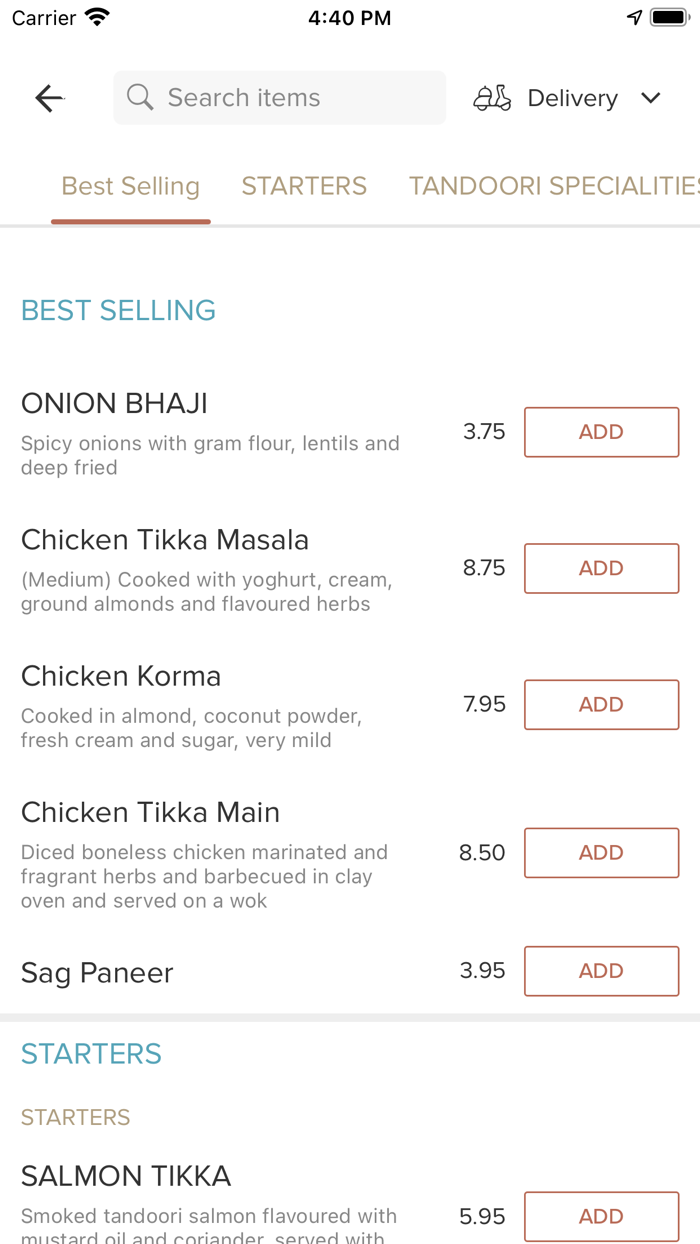Open the Delivery order type selector
Viewport: 700px width, 1244px height.
tap(572, 98)
